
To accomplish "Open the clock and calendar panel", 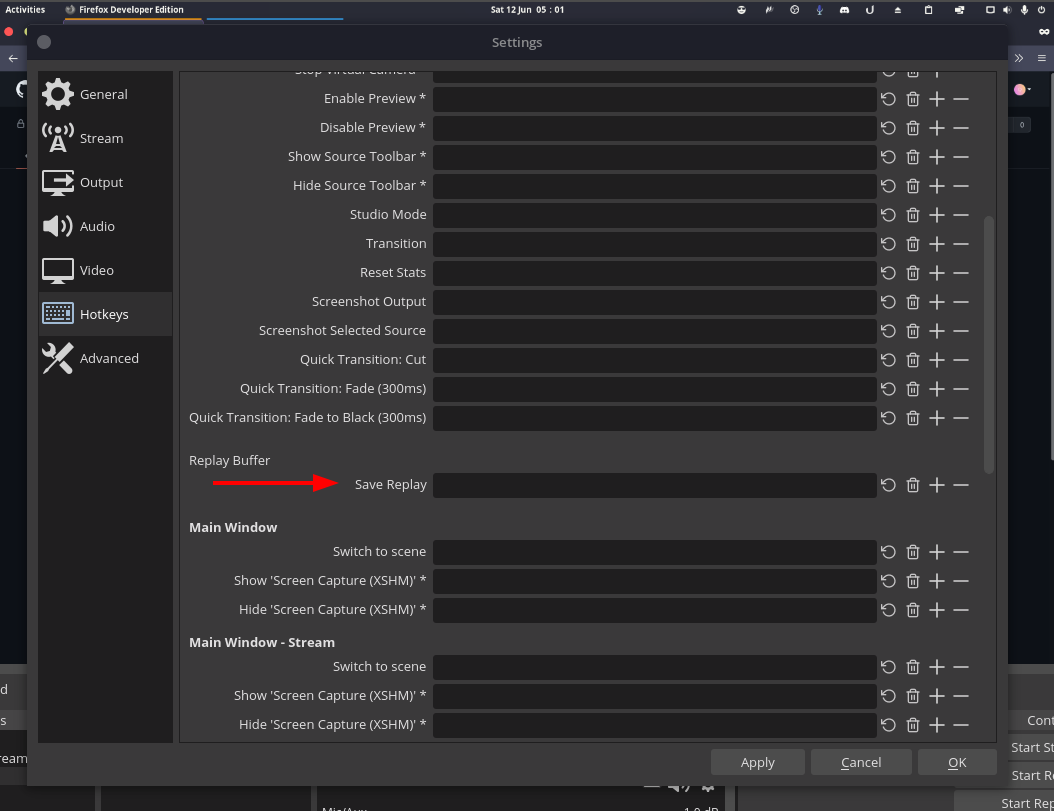I will [527, 9].
